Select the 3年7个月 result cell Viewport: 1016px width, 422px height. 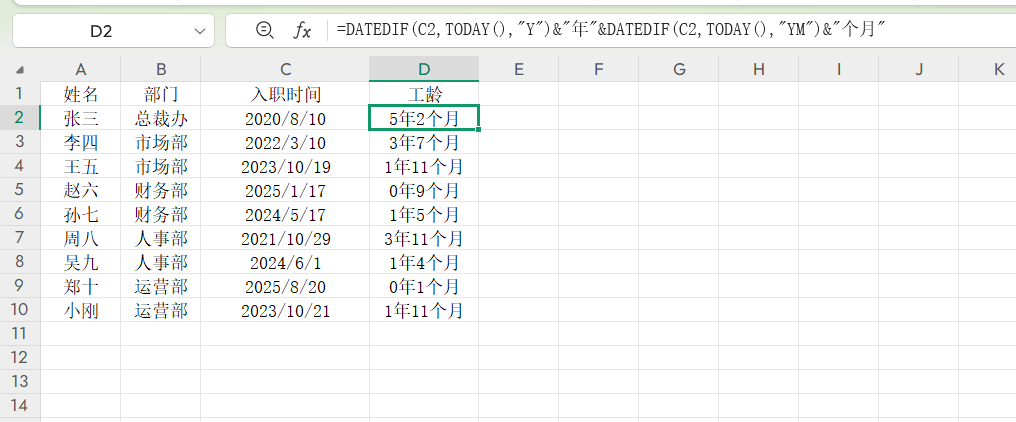[x=424, y=142]
